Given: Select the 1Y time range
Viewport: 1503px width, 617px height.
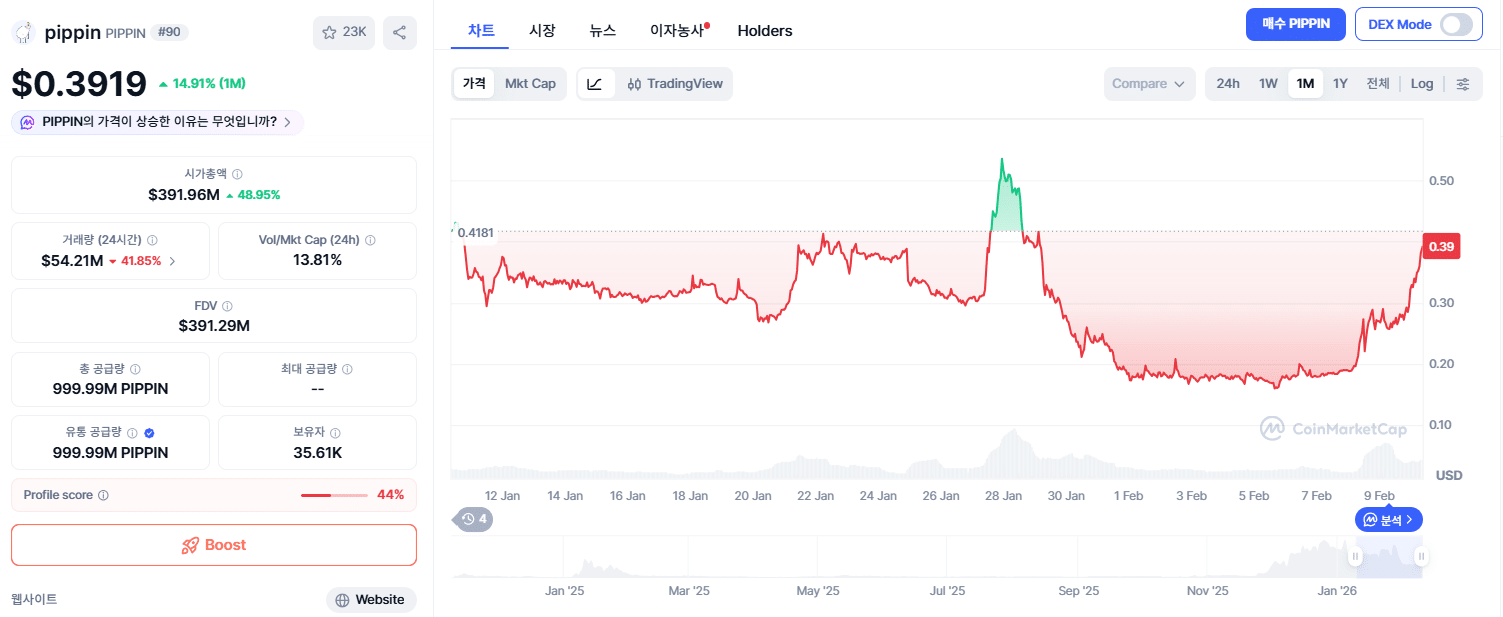Looking at the screenshot, I should point(1341,84).
